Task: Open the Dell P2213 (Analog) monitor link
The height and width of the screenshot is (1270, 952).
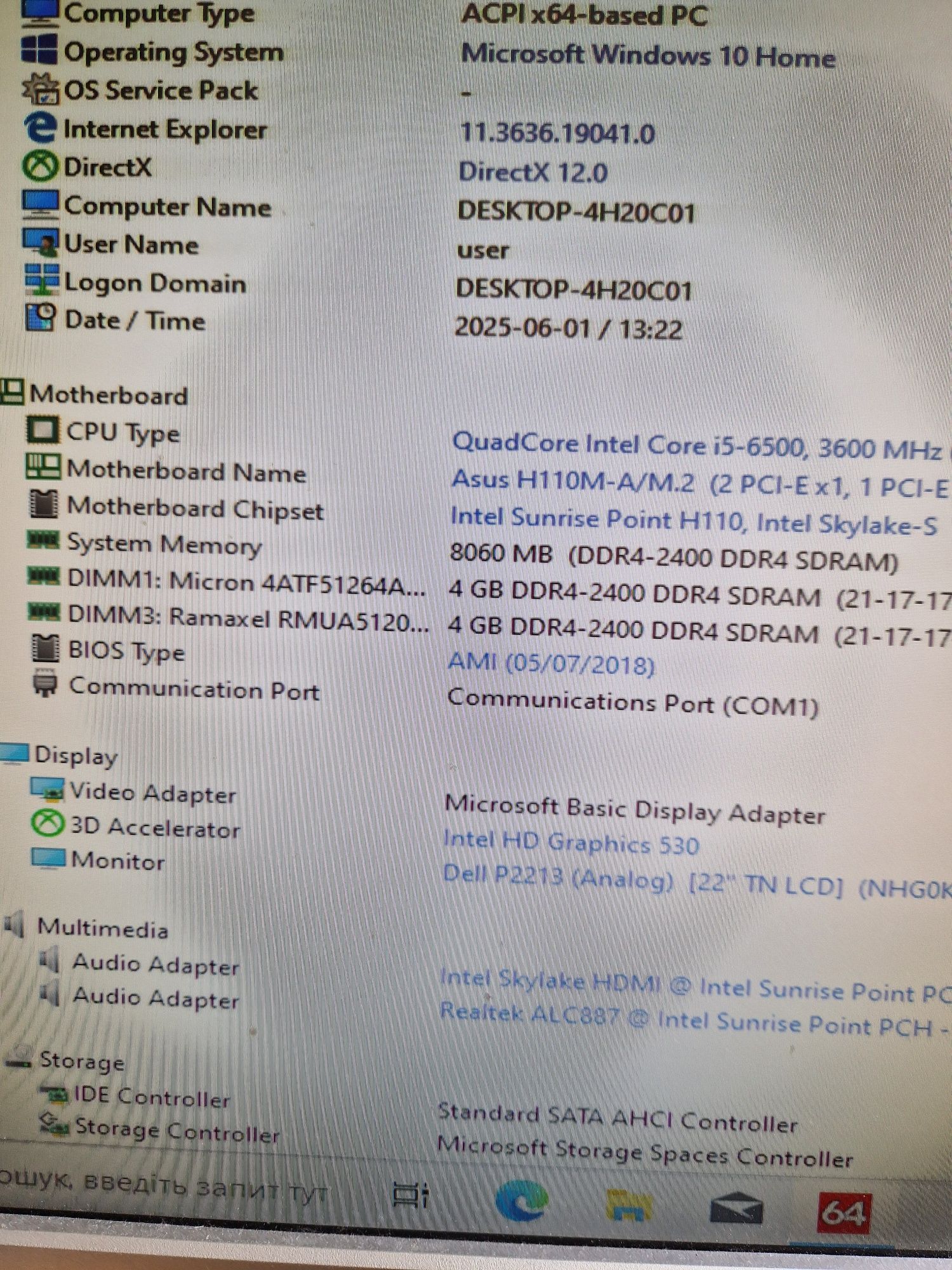Action: (696, 881)
